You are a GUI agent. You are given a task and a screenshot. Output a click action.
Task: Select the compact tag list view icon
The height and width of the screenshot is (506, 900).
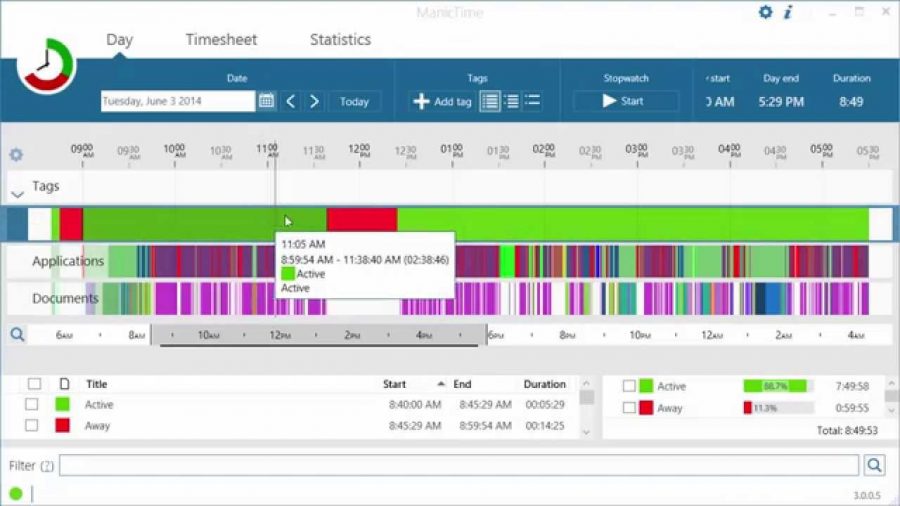[532, 101]
